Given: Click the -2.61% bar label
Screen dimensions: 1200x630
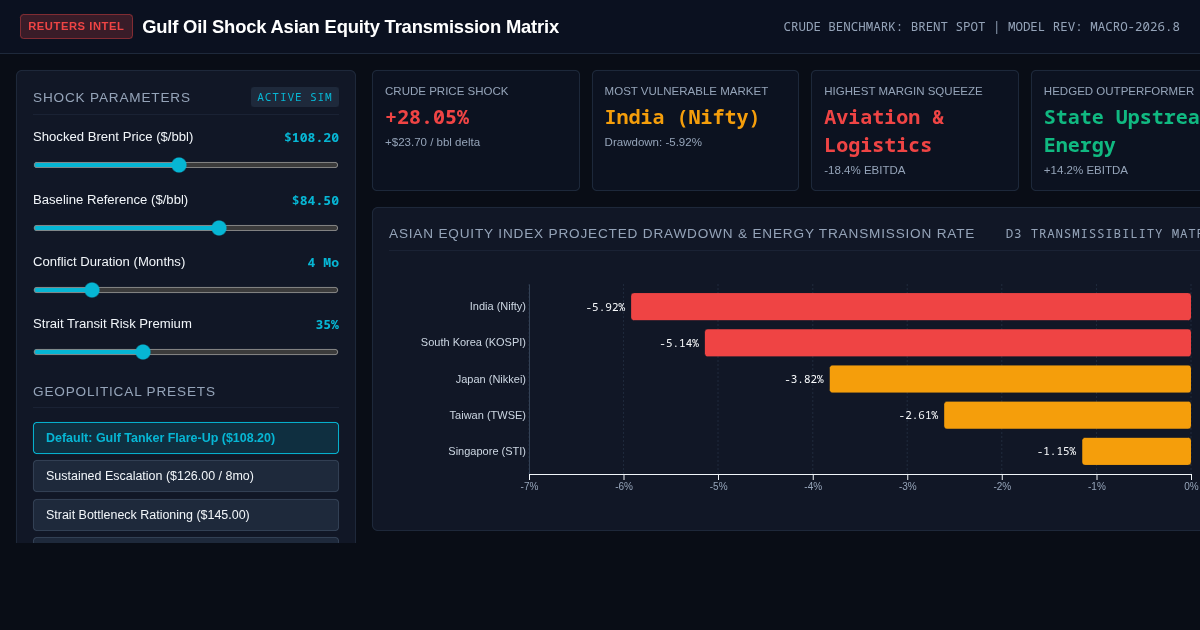Looking at the screenshot, I should [x=918, y=415].
